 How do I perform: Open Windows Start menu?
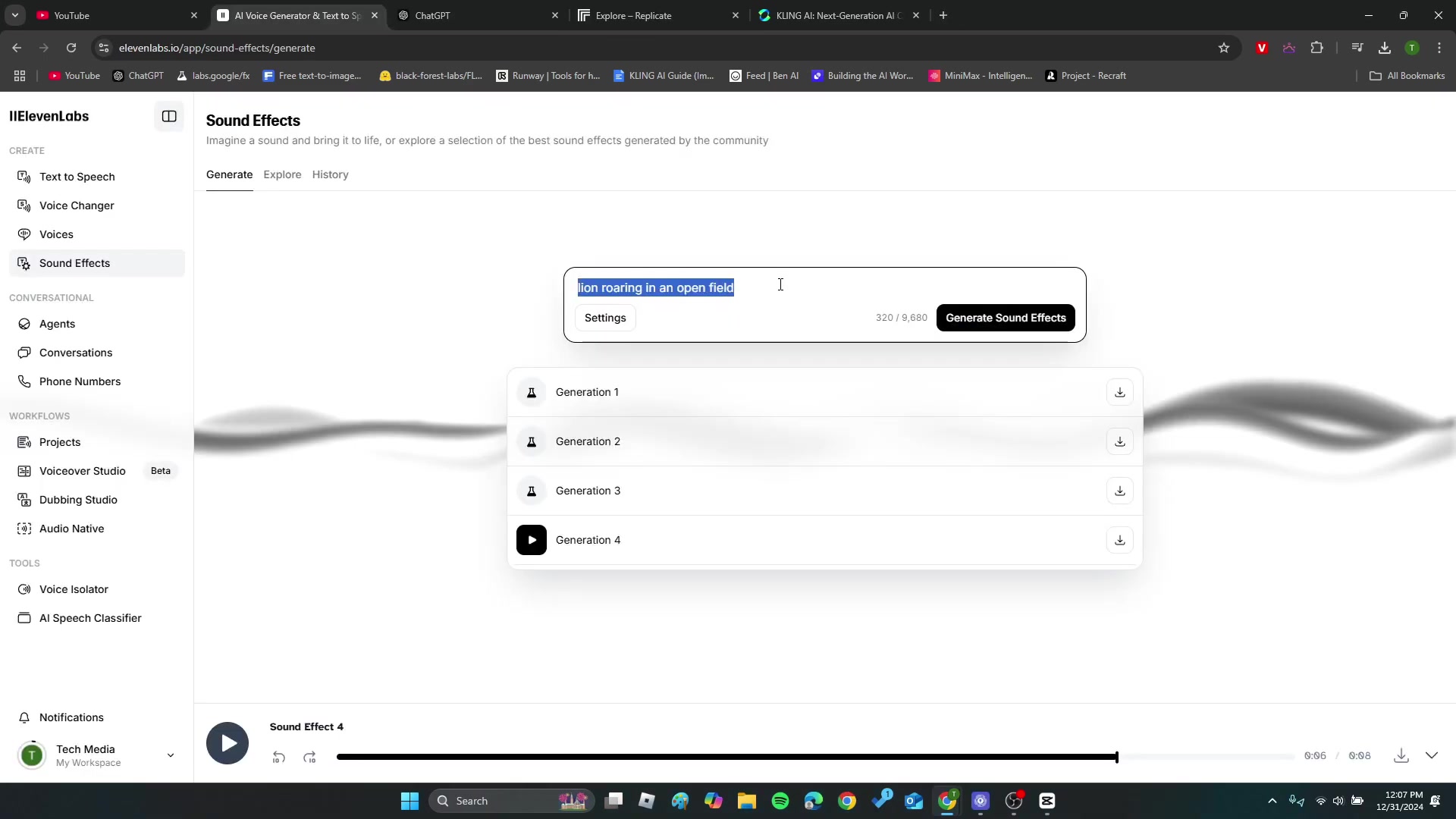409,801
